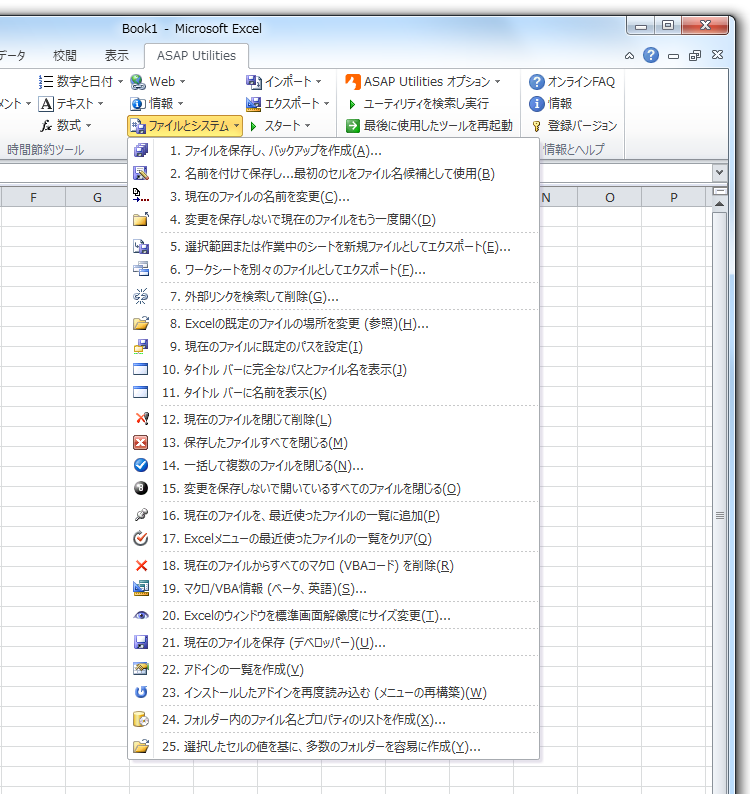Image resolution: width=750 pixels, height=794 pixels.
Task: Click the red cross icon for item 18 remove macros
Action: point(141,566)
